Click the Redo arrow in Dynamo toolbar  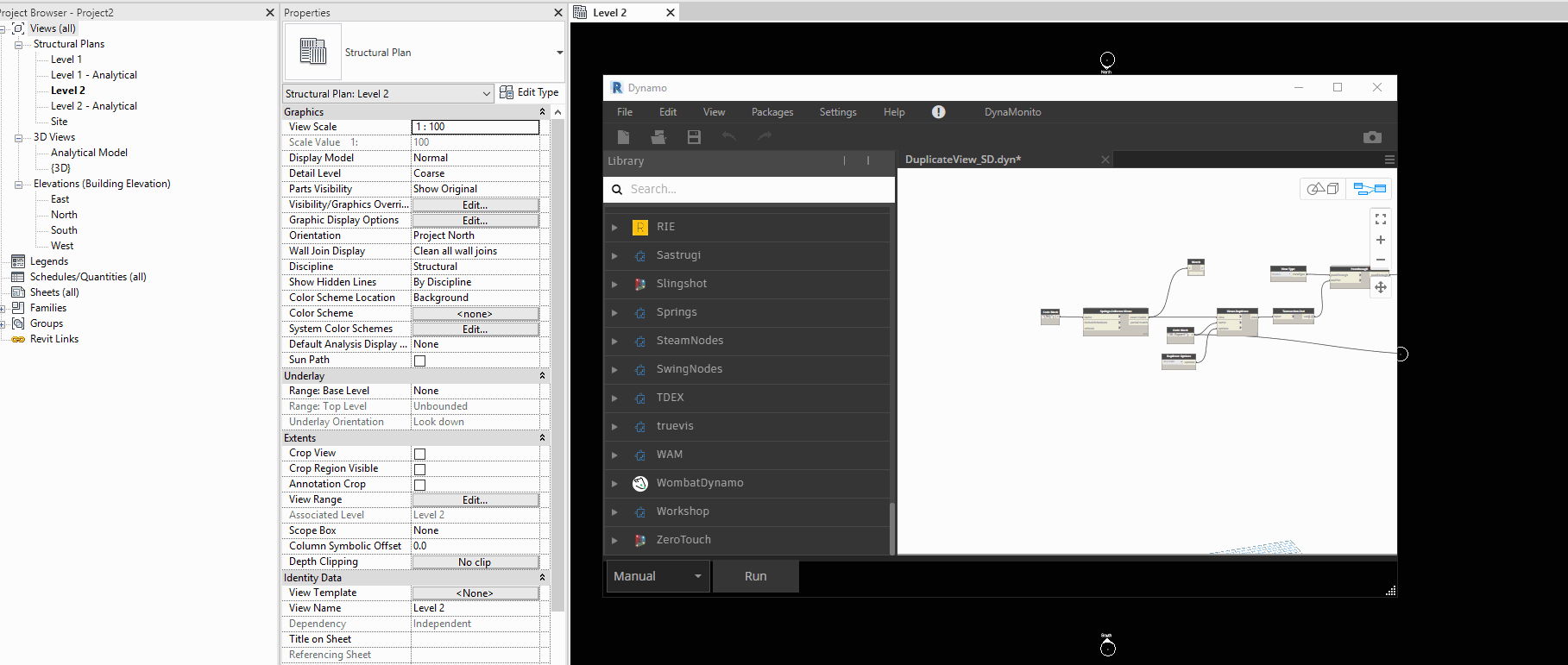765,136
